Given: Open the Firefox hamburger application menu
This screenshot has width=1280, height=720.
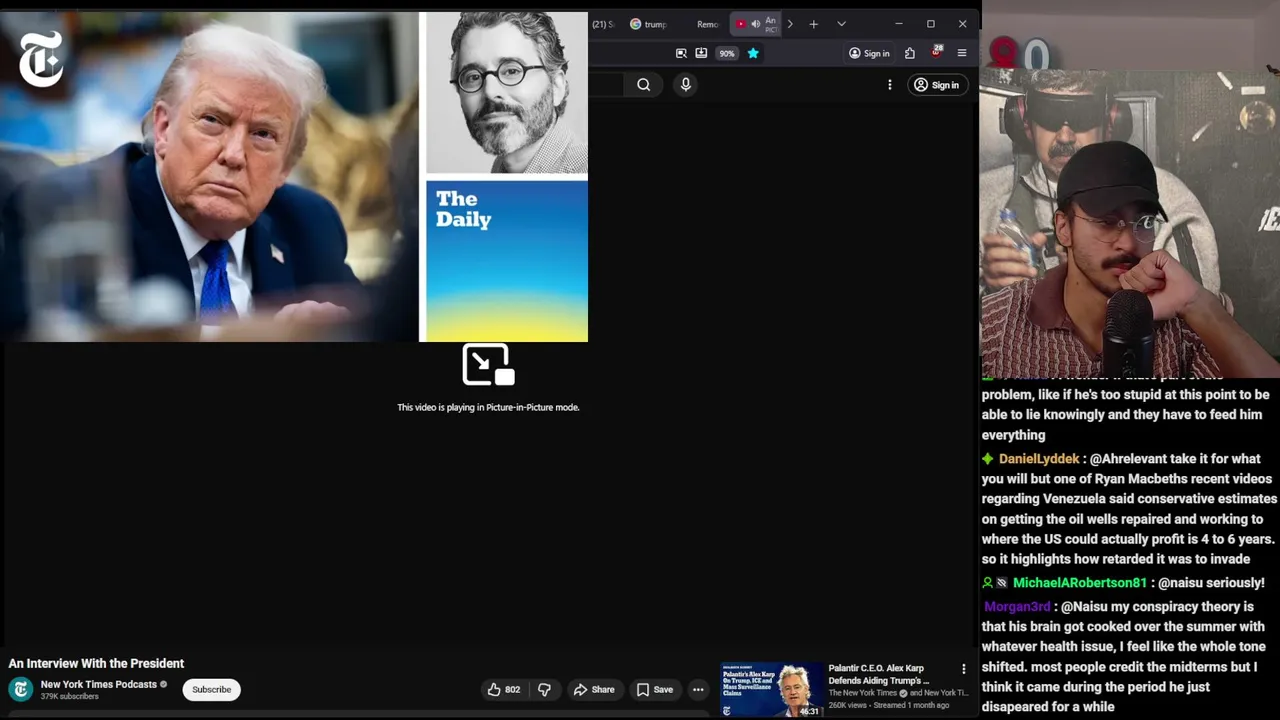Looking at the screenshot, I should (x=962, y=53).
